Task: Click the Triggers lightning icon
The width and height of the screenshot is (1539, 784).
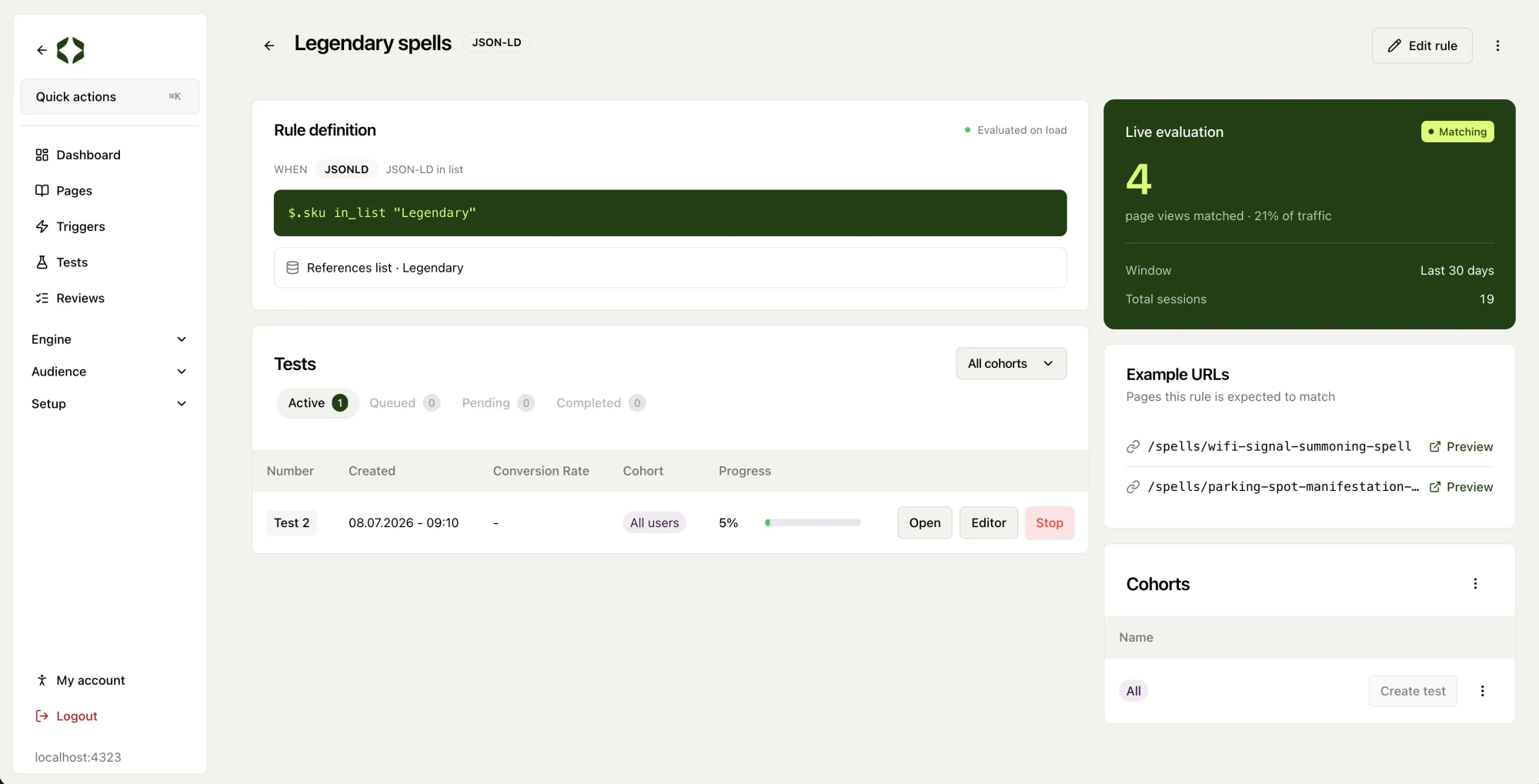Action: pyautogui.click(x=42, y=226)
